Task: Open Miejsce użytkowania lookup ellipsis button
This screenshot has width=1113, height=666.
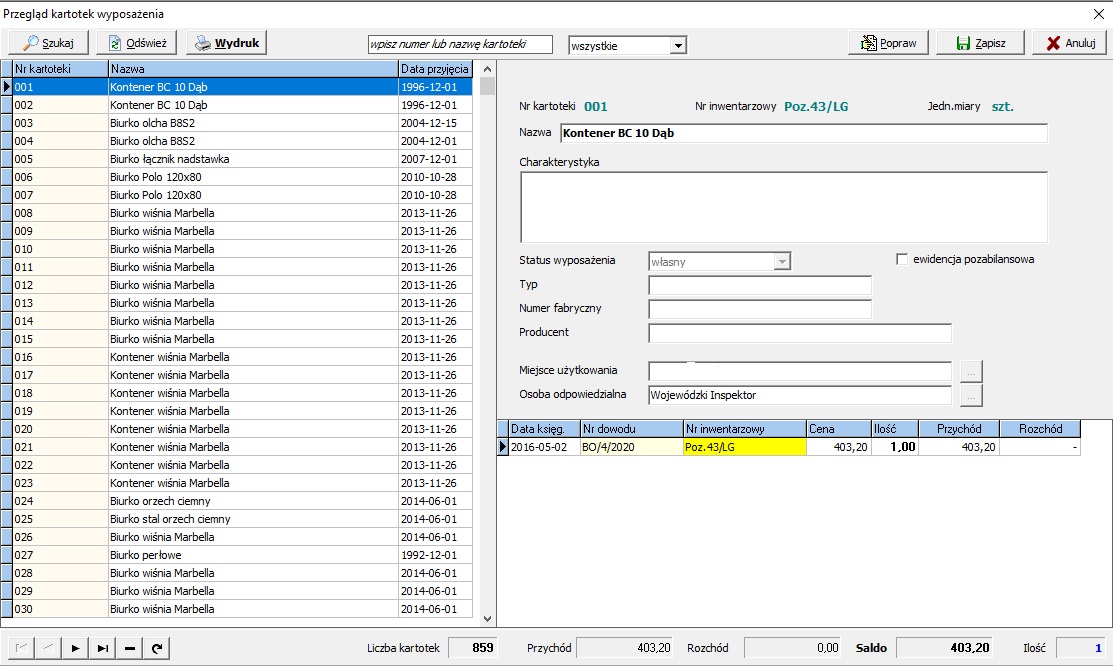Action: point(971,371)
